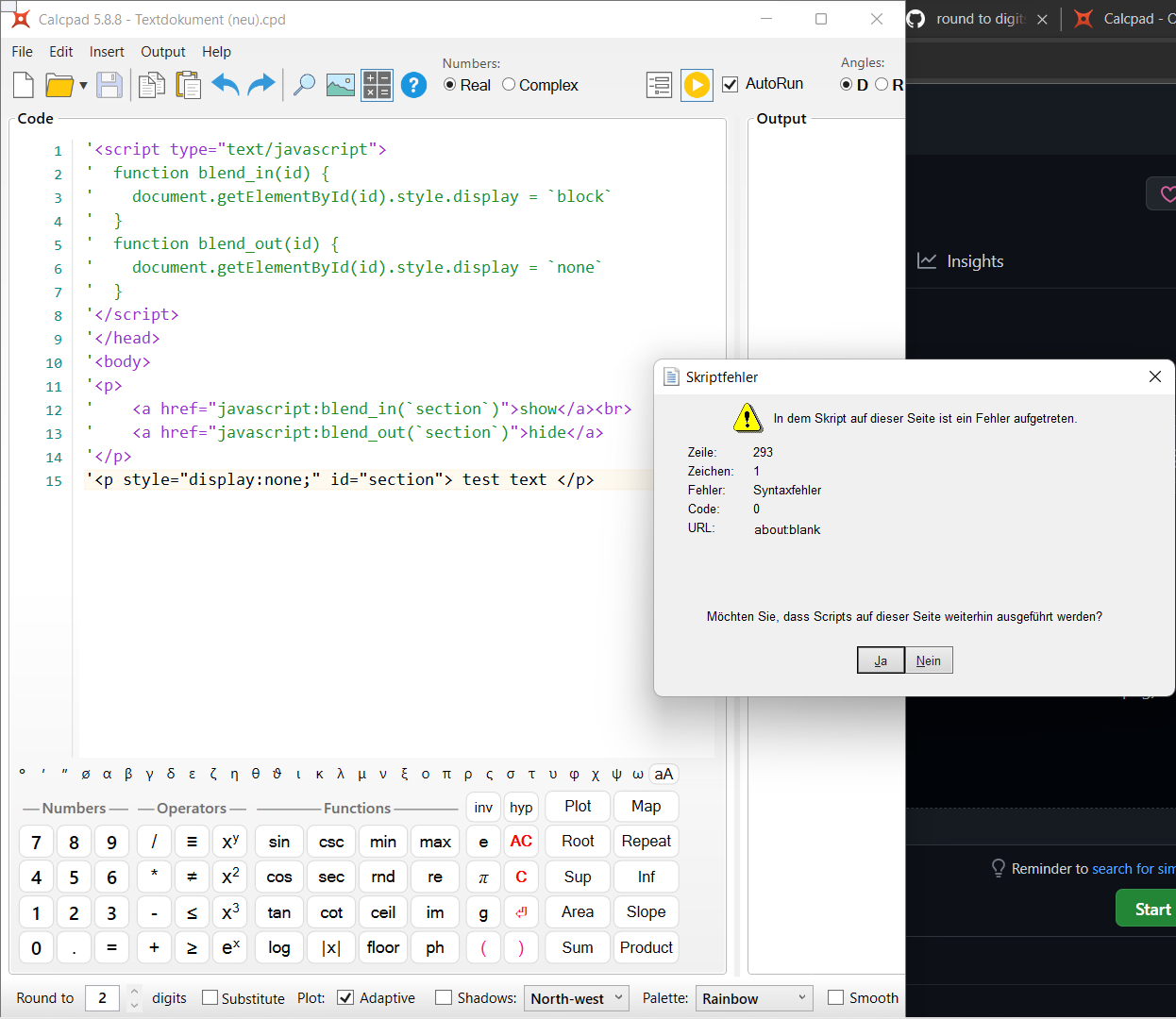Image resolution: width=1176 pixels, height=1019 pixels.
Task: Click the Plot keypad button
Action: [577, 806]
